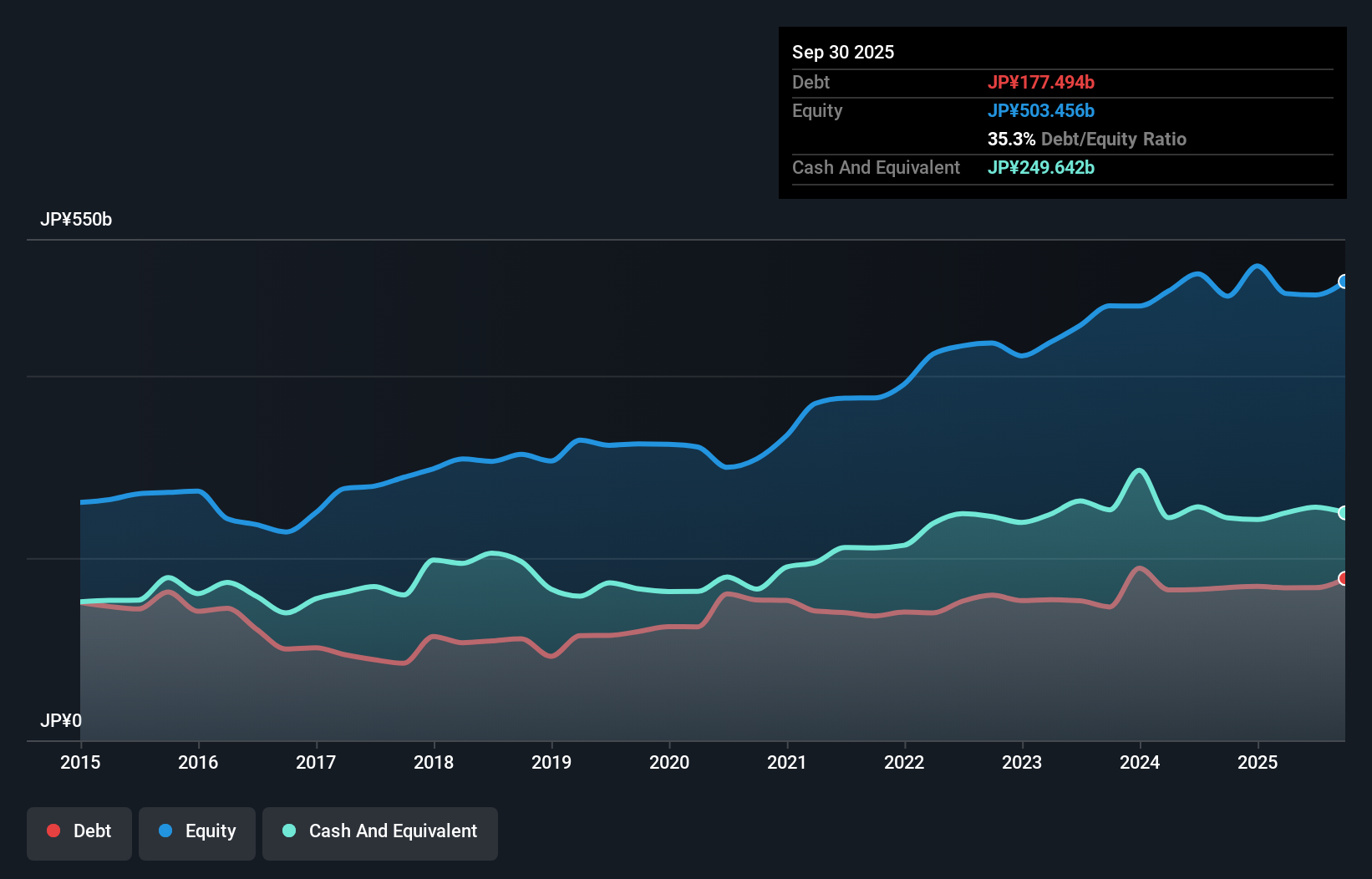
Task: Toggle Equity series visibility
Action: [196, 832]
